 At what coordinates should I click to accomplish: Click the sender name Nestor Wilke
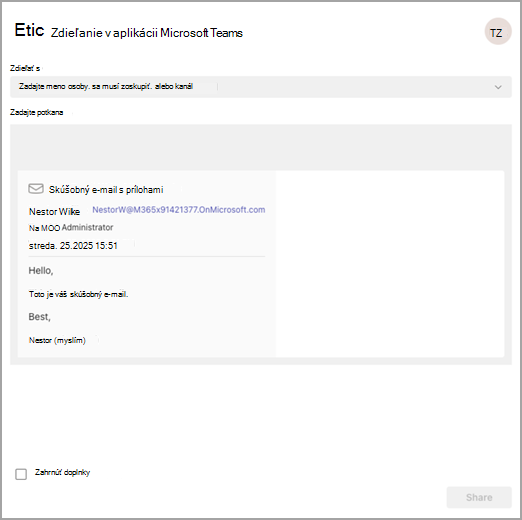pyautogui.click(x=54, y=212)
